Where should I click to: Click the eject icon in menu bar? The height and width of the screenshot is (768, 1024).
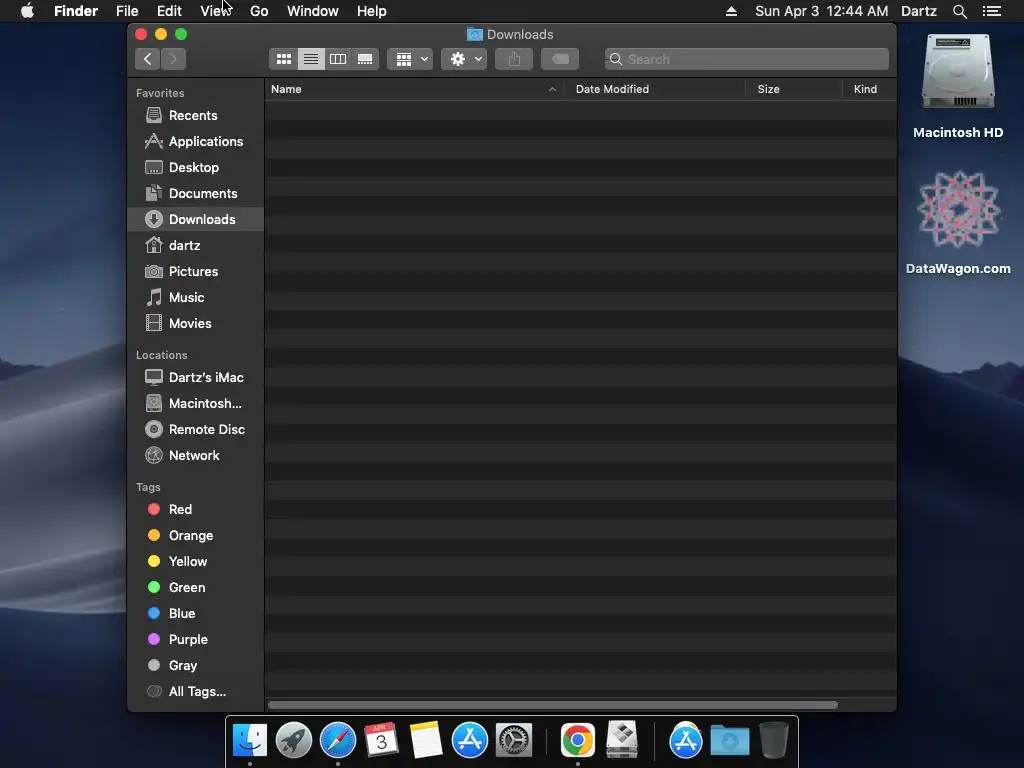tap(731, 11)
